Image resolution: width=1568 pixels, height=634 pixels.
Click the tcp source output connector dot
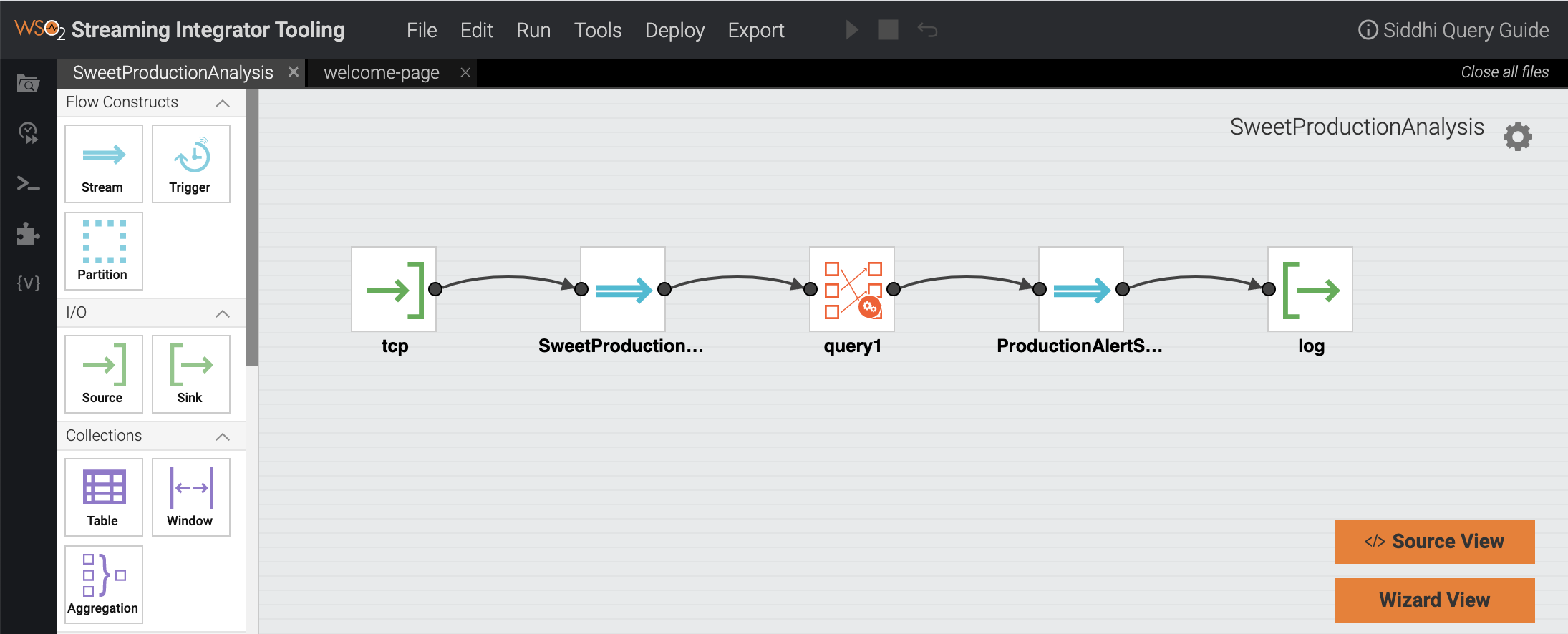[435, 289]
